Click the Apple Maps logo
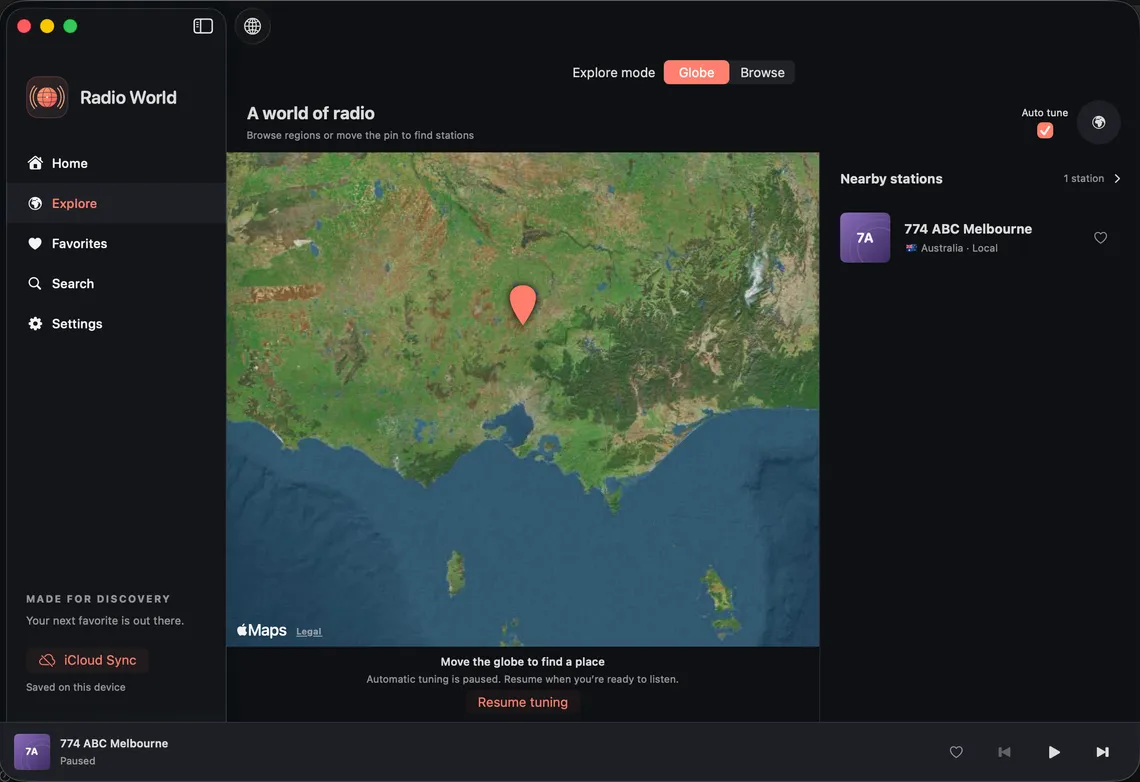 [262, 630]
